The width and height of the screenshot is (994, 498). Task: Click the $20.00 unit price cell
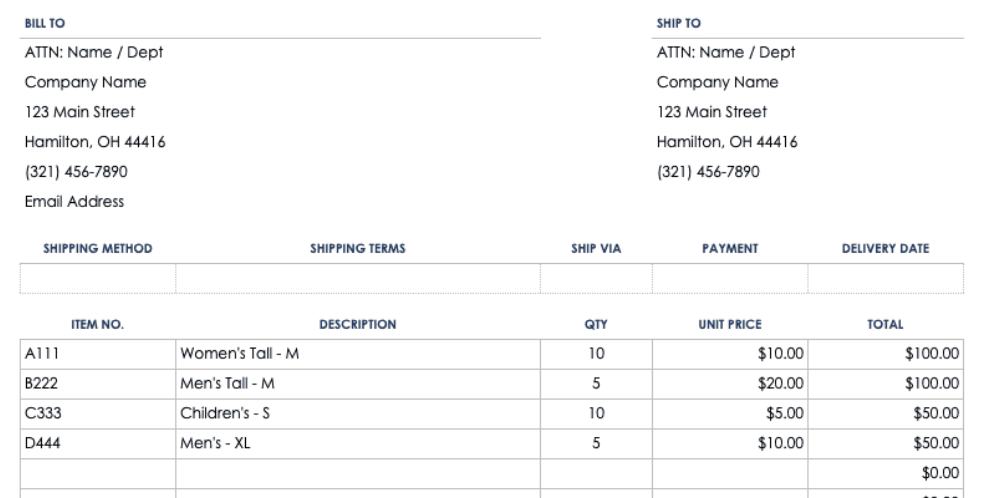click(x=729, y=382)
